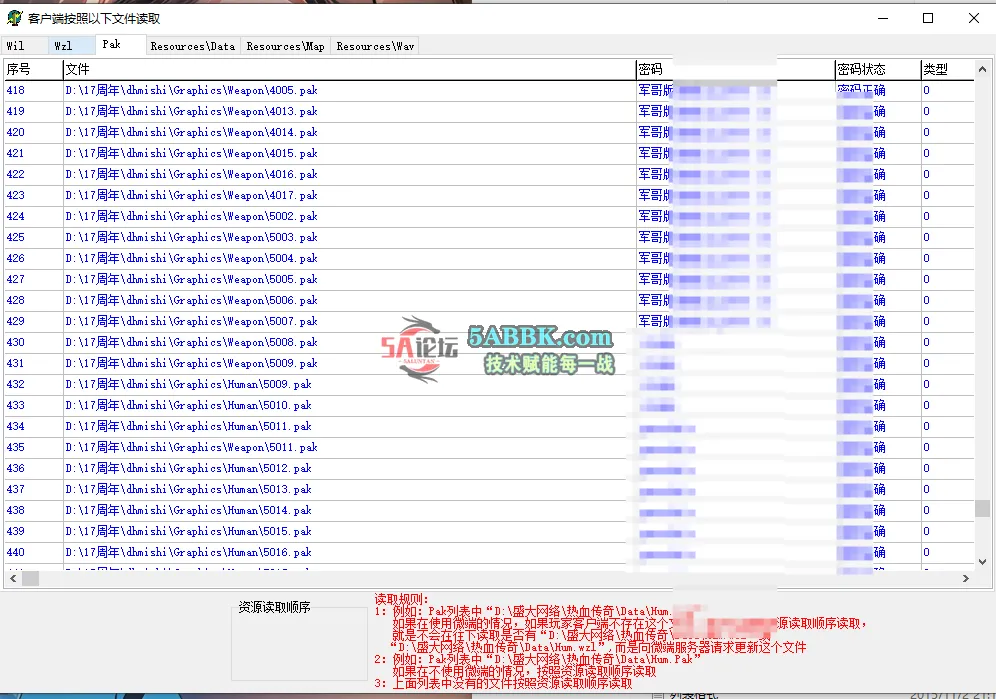This screenshot has width=996, height=699.
Task: Click the 序号 column header
Action: 34,69
